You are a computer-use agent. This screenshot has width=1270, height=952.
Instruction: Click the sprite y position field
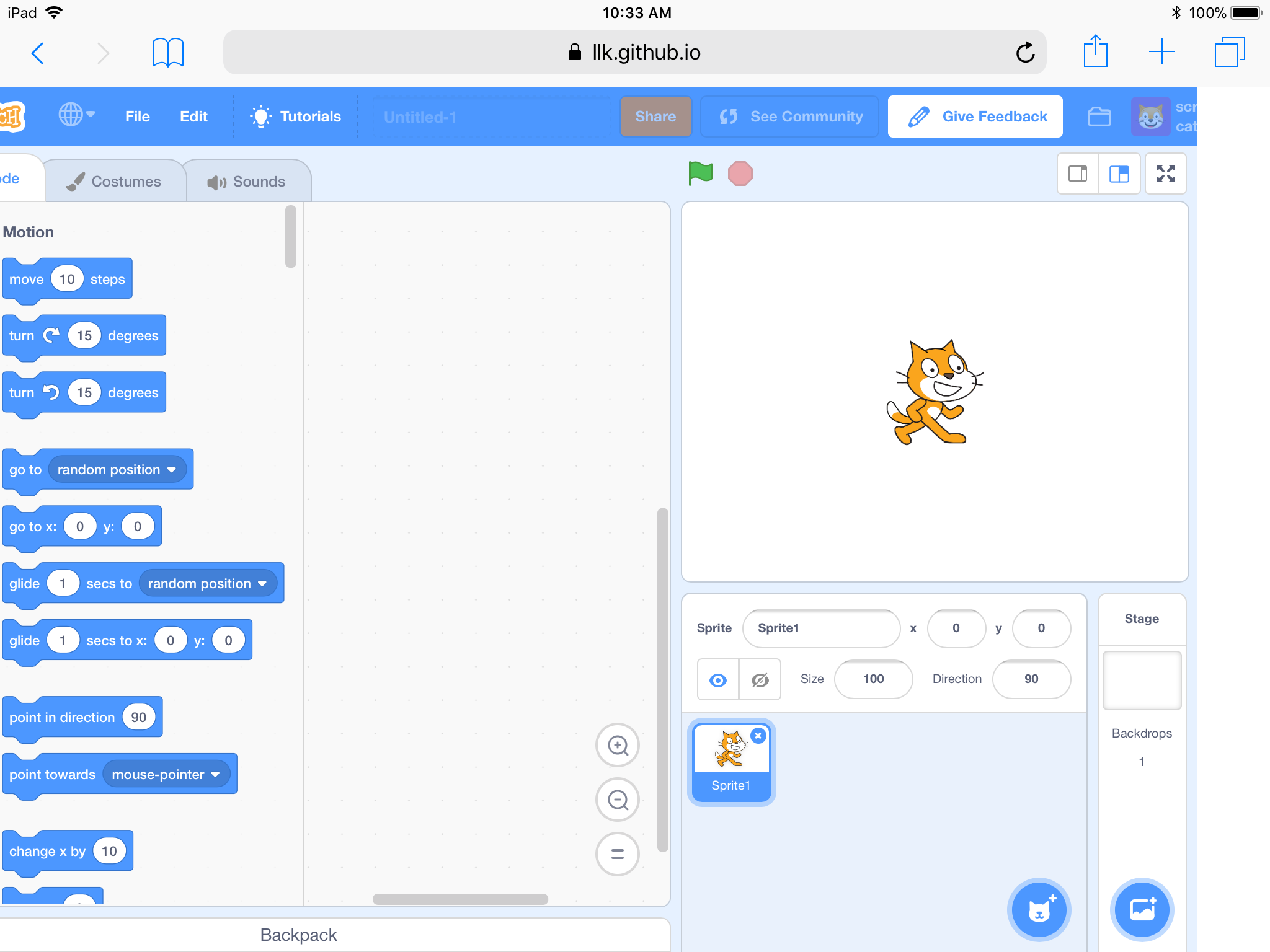[1041, 628]
